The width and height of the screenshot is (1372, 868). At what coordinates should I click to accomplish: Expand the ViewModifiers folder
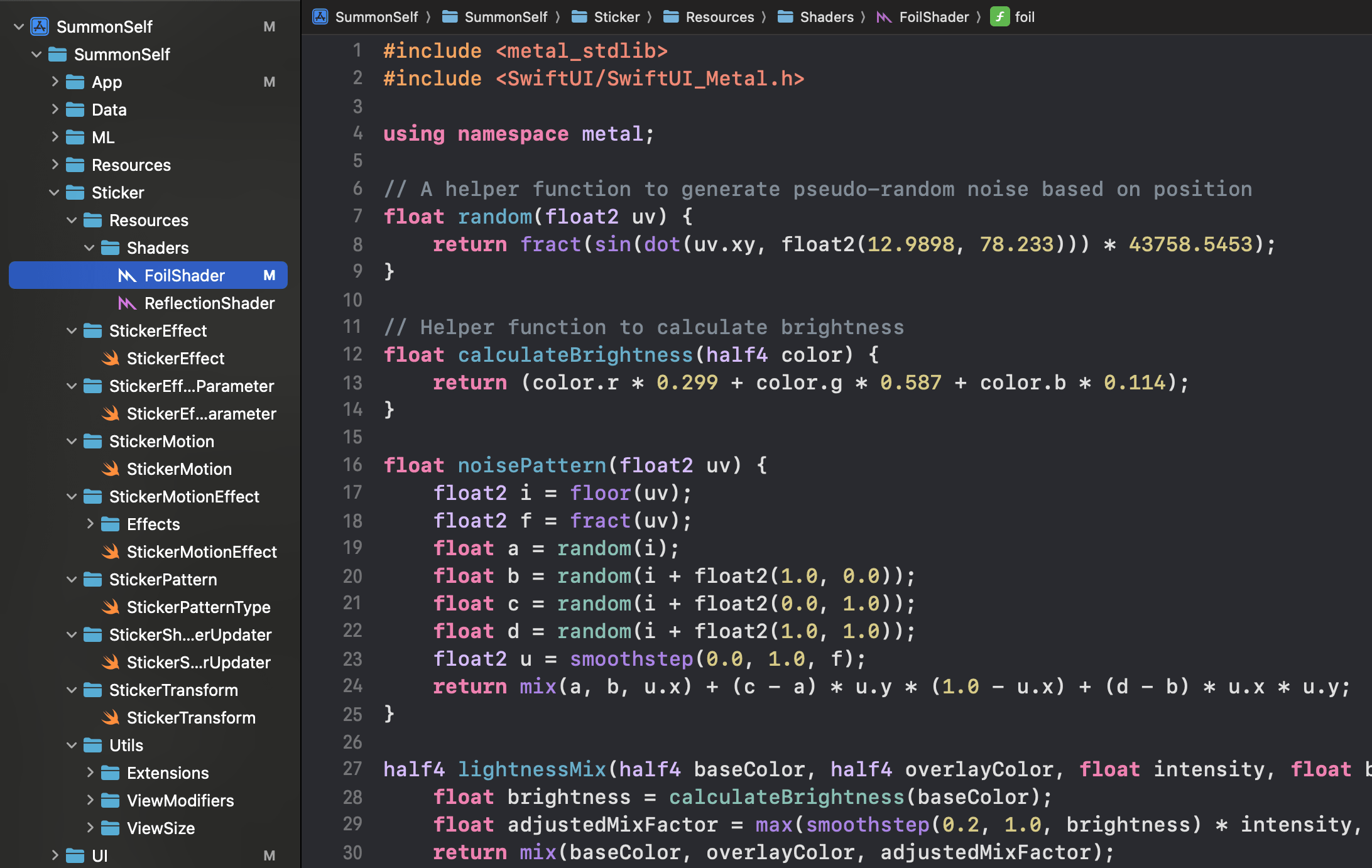point(90,800)
